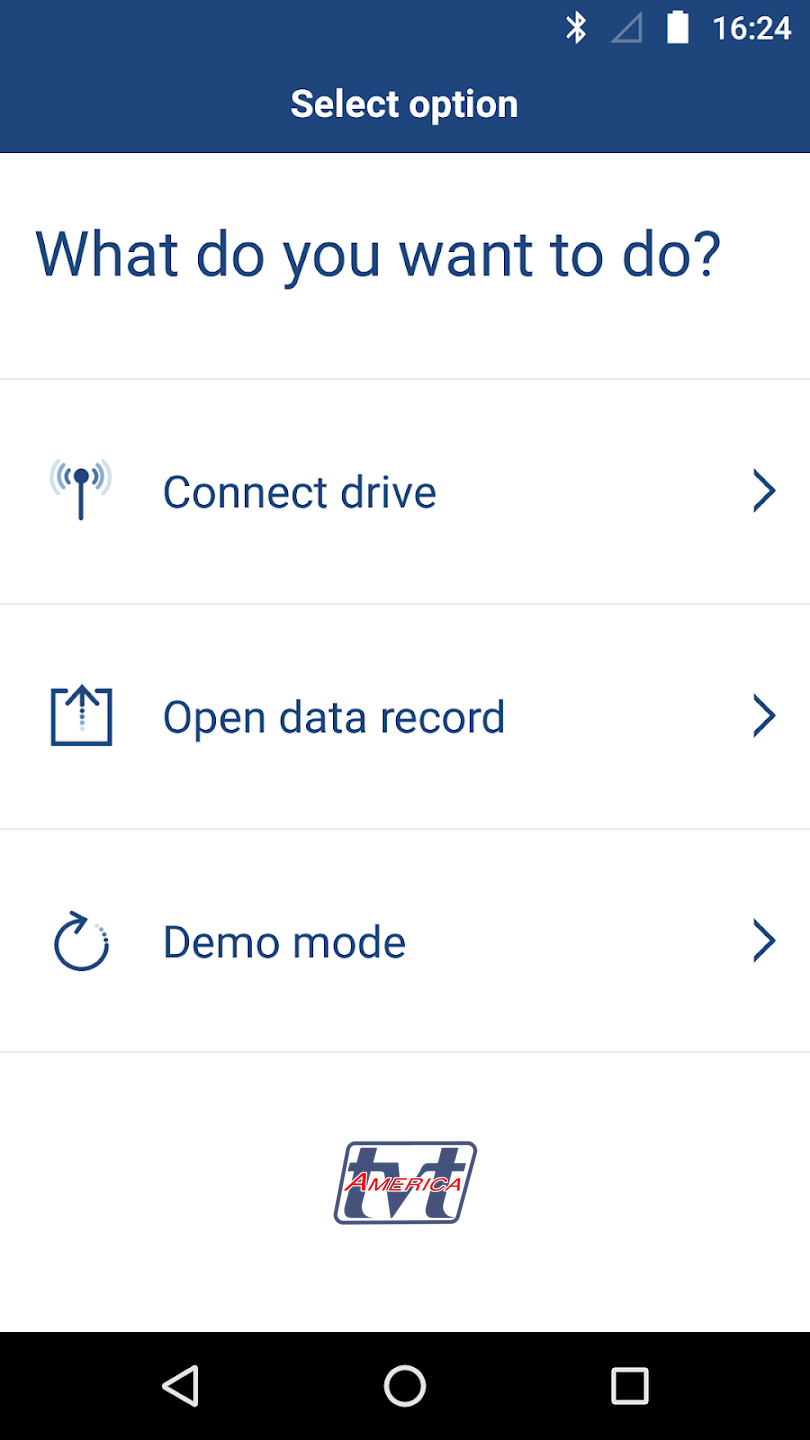Expand the Connect drive chevron arrow

tap(764, 492)
